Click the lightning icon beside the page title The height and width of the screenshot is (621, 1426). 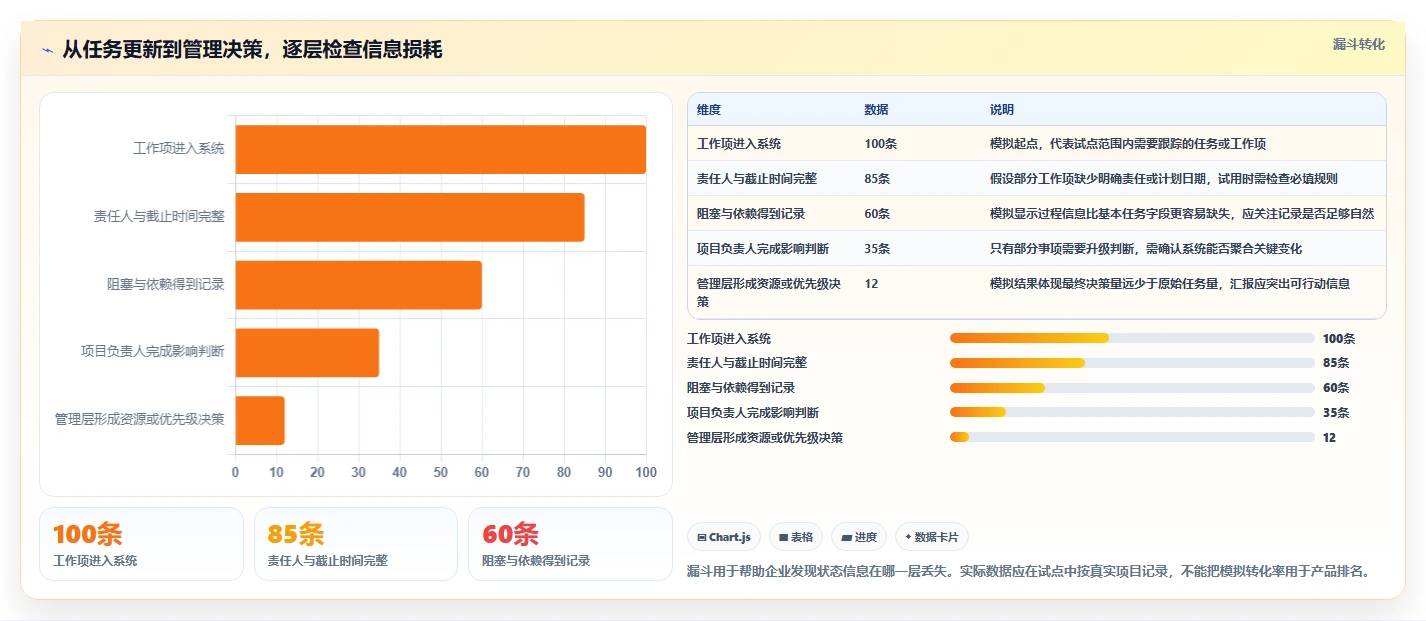pyautogui.click(x=48, y=50)
